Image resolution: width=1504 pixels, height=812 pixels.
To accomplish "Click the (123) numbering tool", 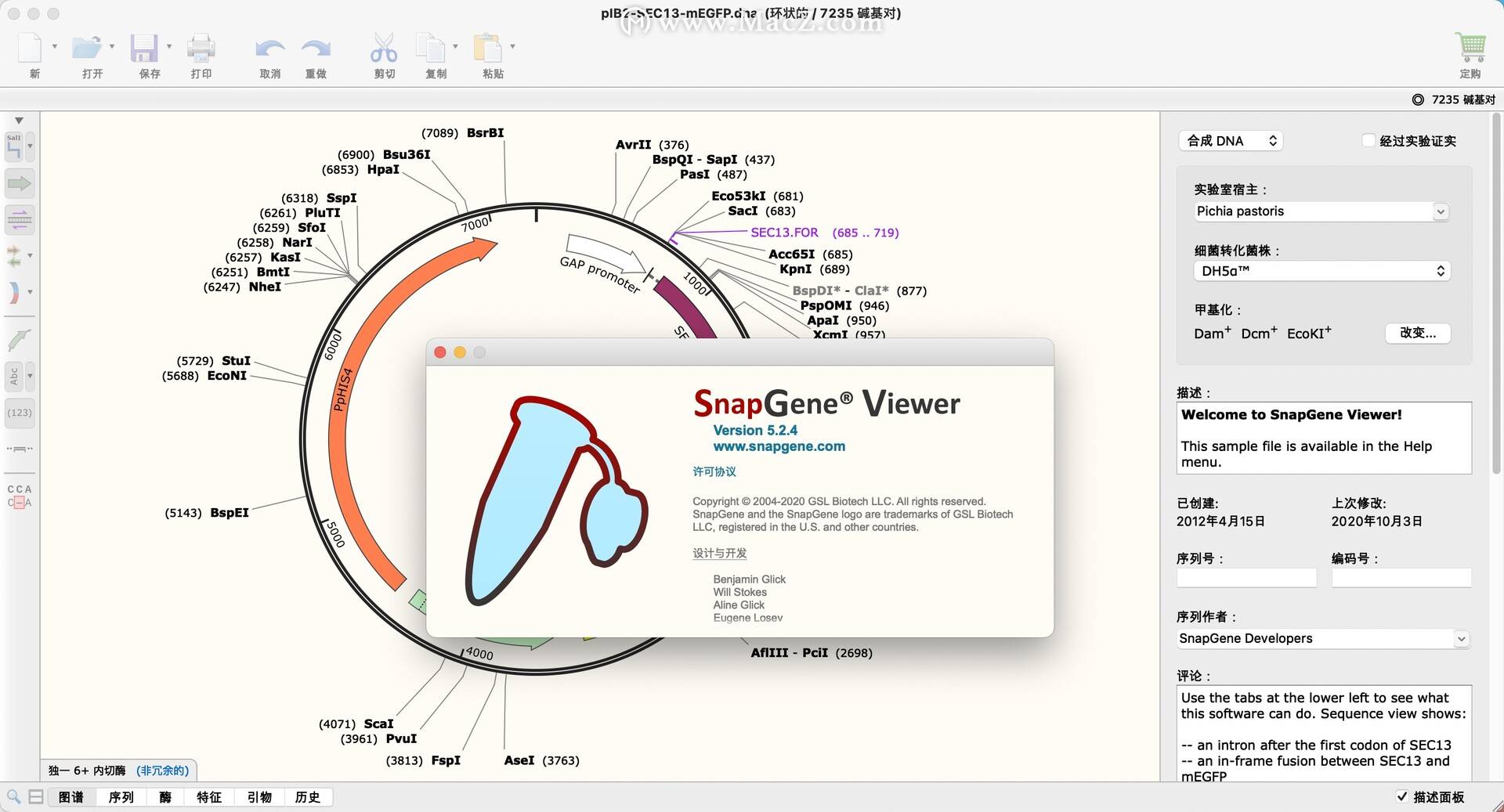I will pyautogui.click(x=19, y=413).
